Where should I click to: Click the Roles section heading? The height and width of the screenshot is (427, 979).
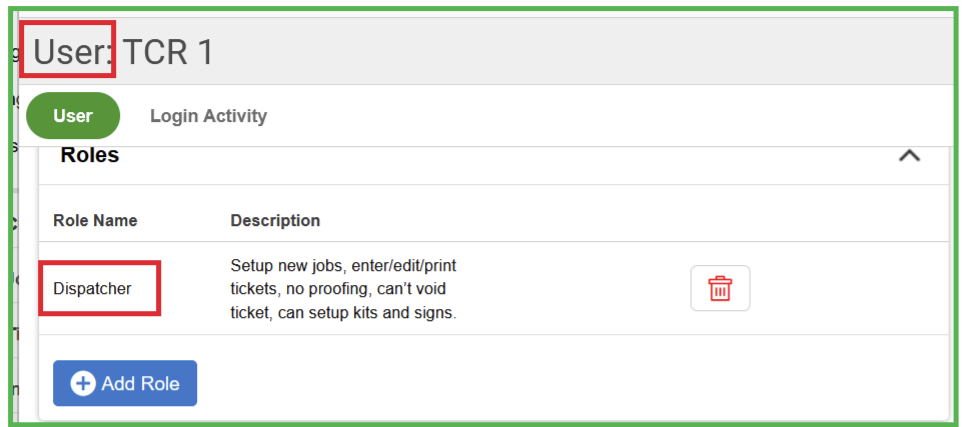90,156
